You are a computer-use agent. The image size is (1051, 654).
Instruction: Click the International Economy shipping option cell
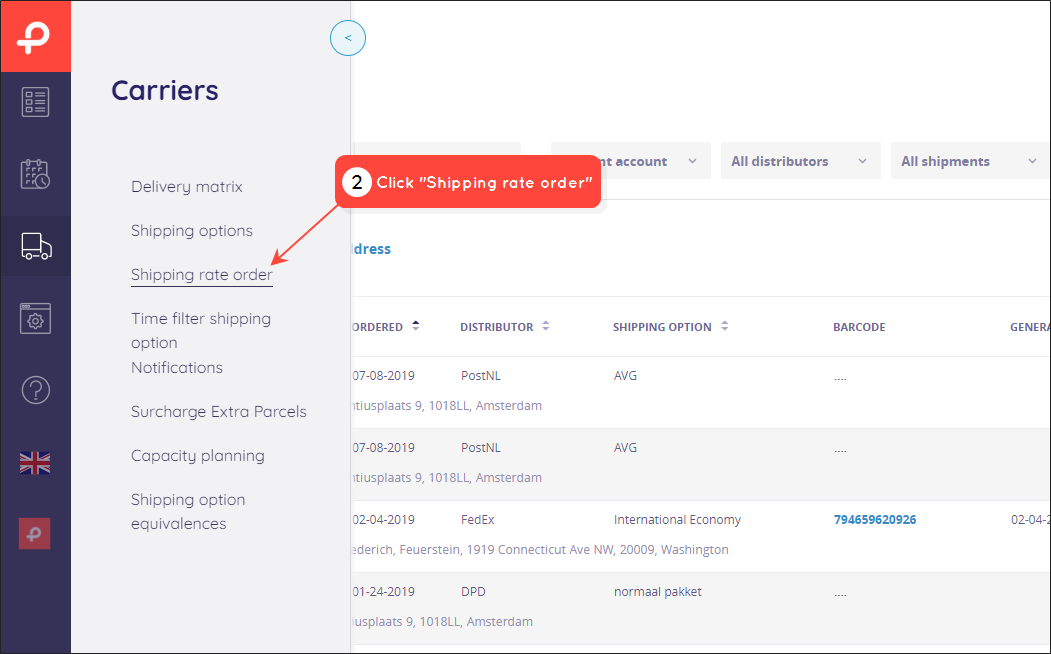click(677, 519)
